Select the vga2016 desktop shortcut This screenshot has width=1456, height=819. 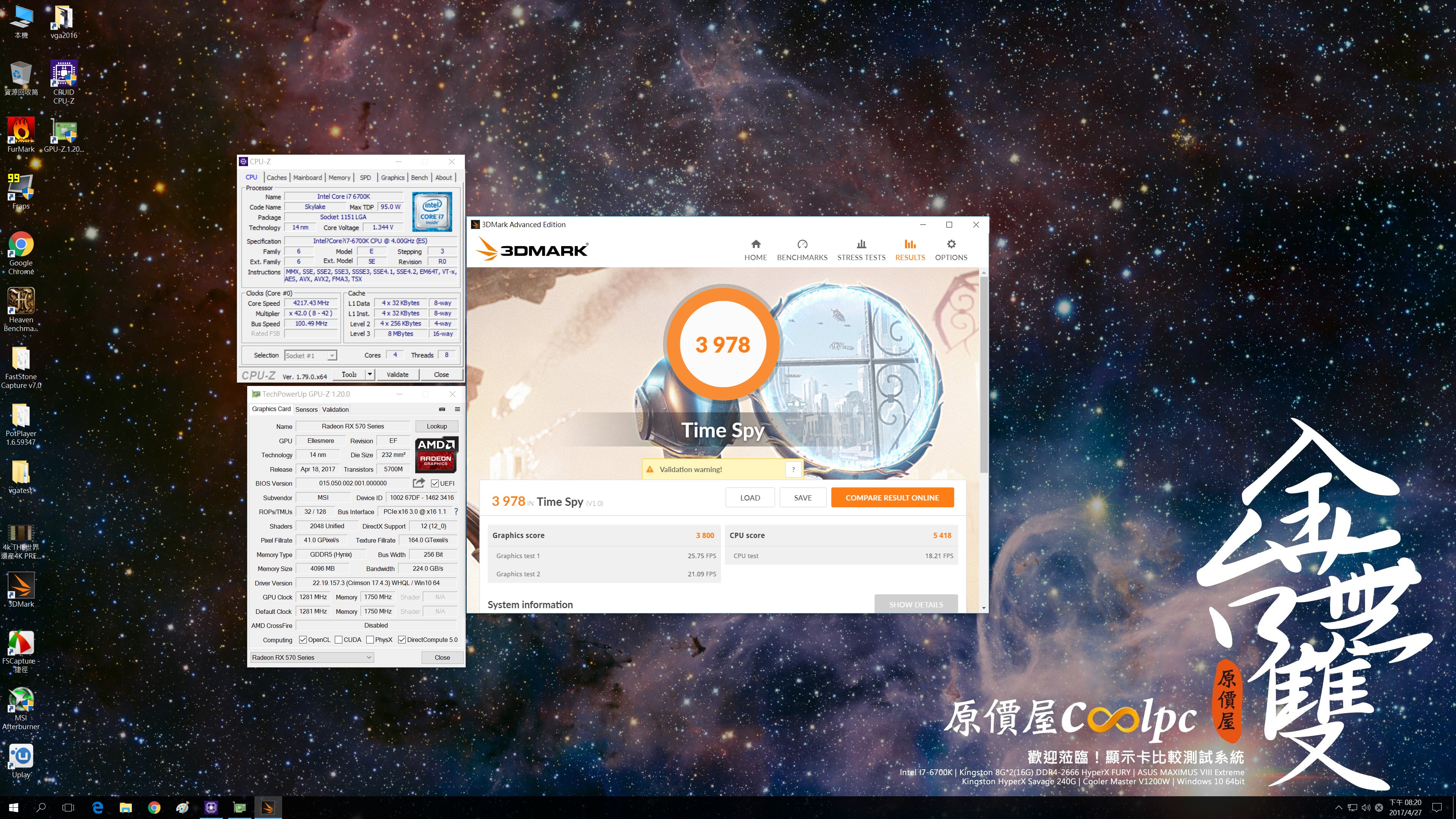coord(63,23)
